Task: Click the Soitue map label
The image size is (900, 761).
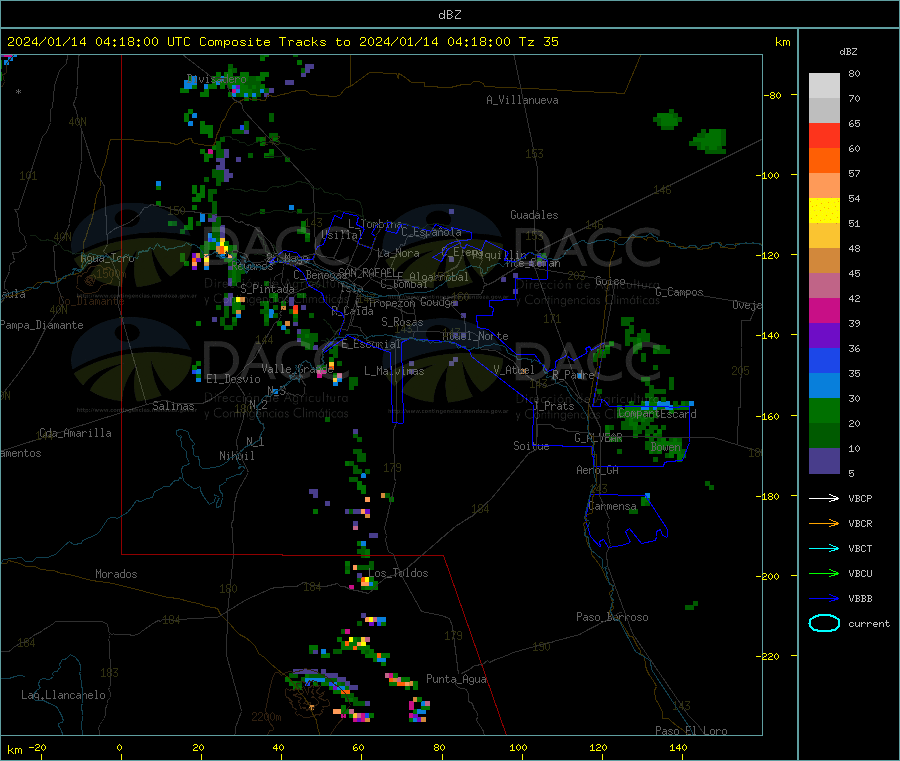Action: click(x=531, y=446)
